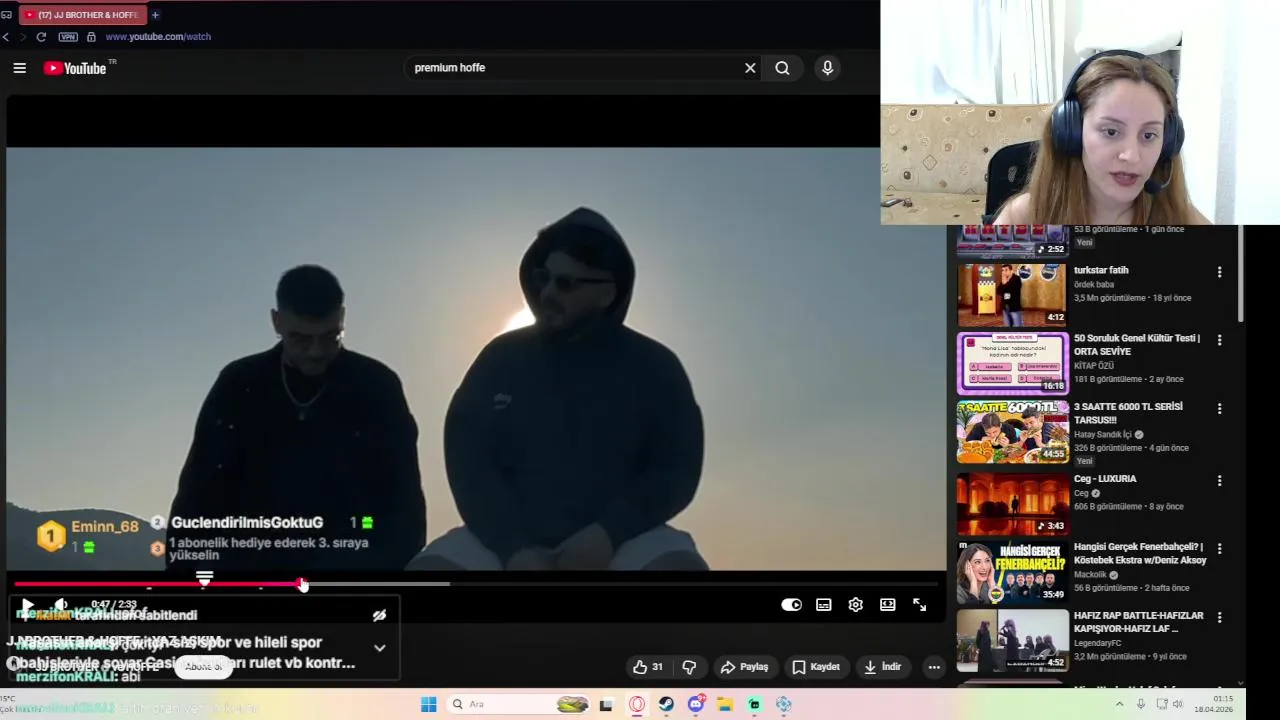Click the Abone ol subscribe button
Screen dimensions: 1280x720
click(x=203, y=666)
